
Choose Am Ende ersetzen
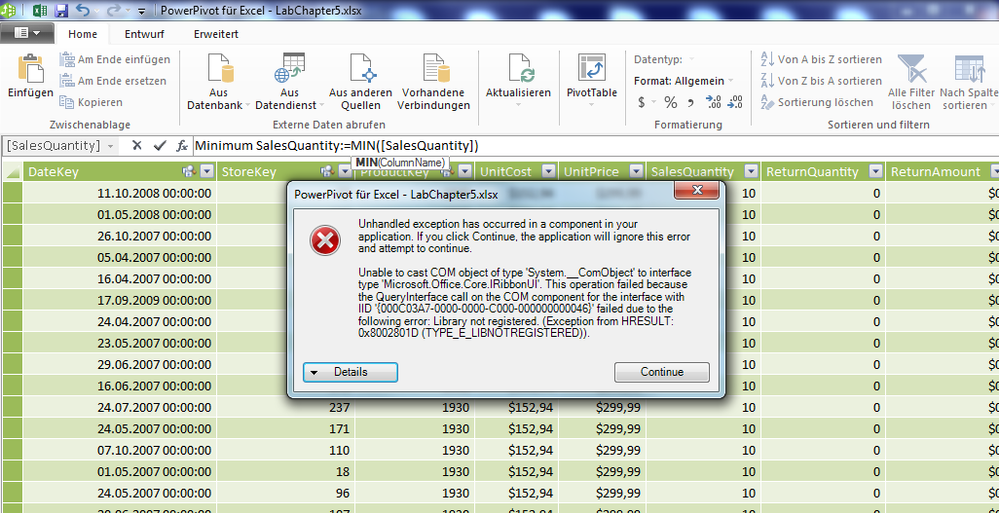coord(113,81)
